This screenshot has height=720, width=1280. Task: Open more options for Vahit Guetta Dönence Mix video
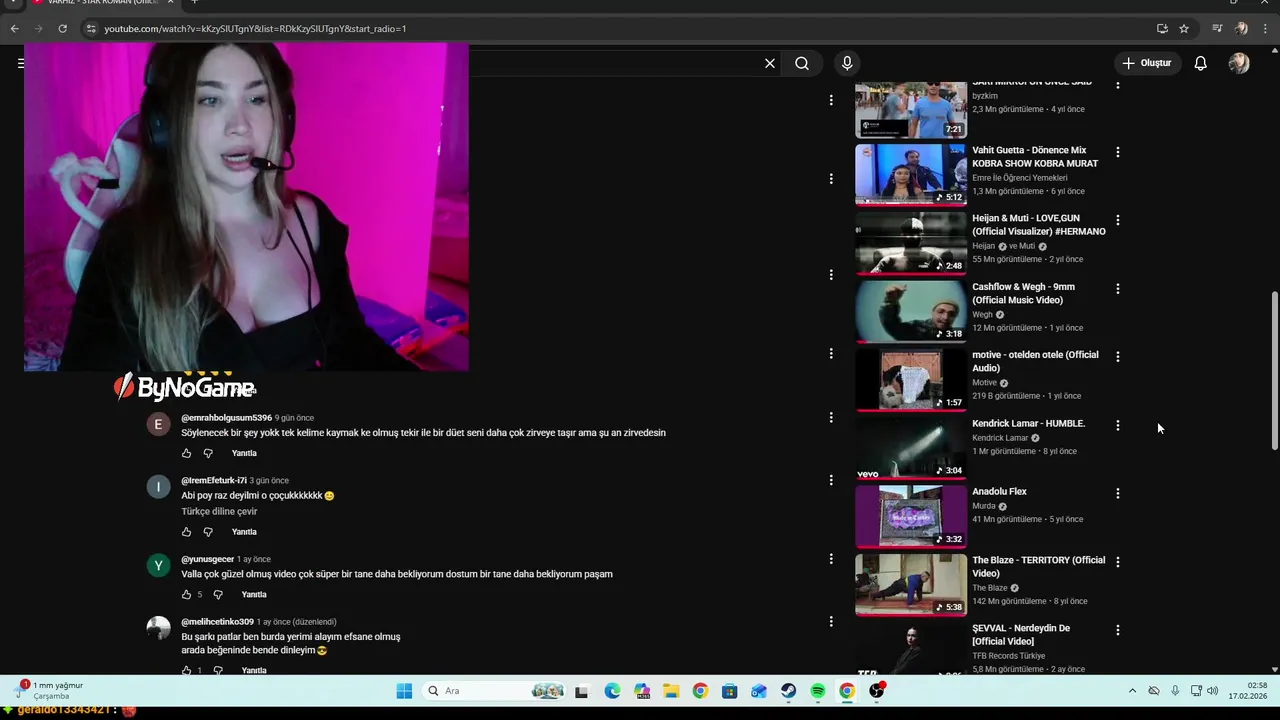1118,152
